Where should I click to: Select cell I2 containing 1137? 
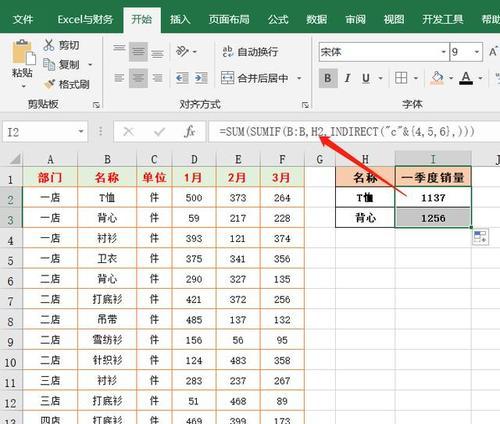click(433, 198)
